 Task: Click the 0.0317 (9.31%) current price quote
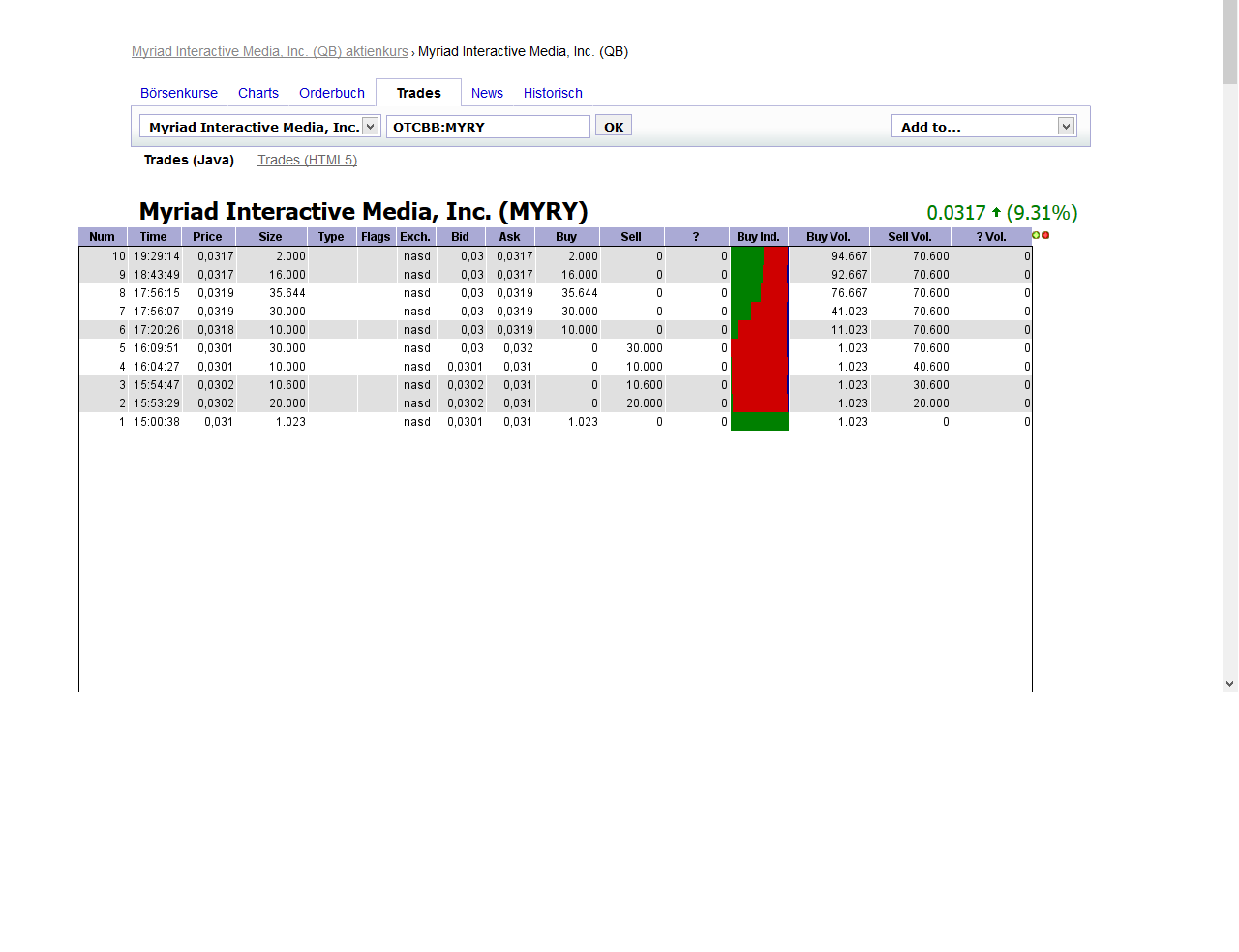[1002, 213]
